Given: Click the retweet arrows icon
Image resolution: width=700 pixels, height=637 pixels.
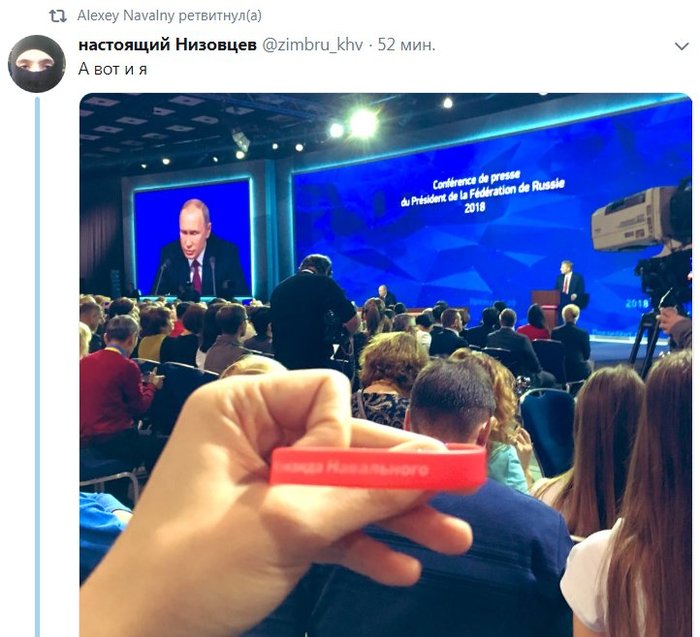Looking at the screenshot, I should tap(58, 16).
